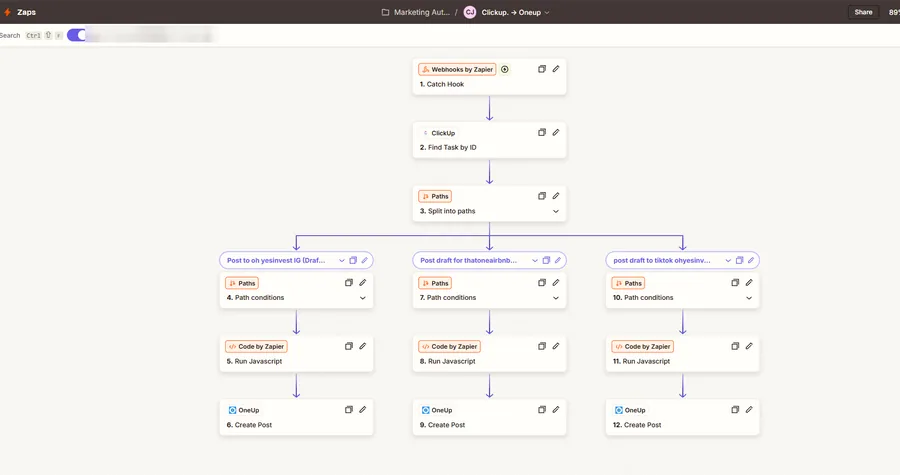Image resolution: width=900 pixels, height=475 pixels.
Task: Expand step 4 Path conditions chevron
Action: [363, 298]
